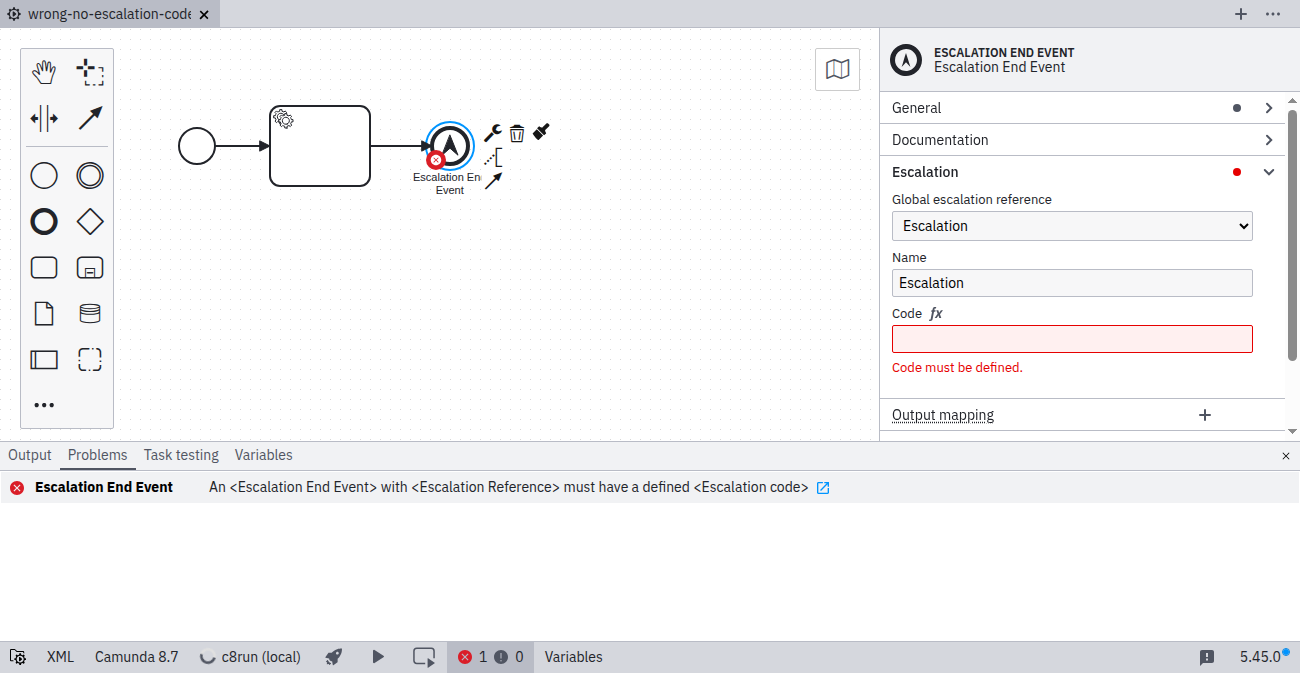The image size is (1300, 673).
Task: Collapse the Escalation section
Action: (1268, 172)
